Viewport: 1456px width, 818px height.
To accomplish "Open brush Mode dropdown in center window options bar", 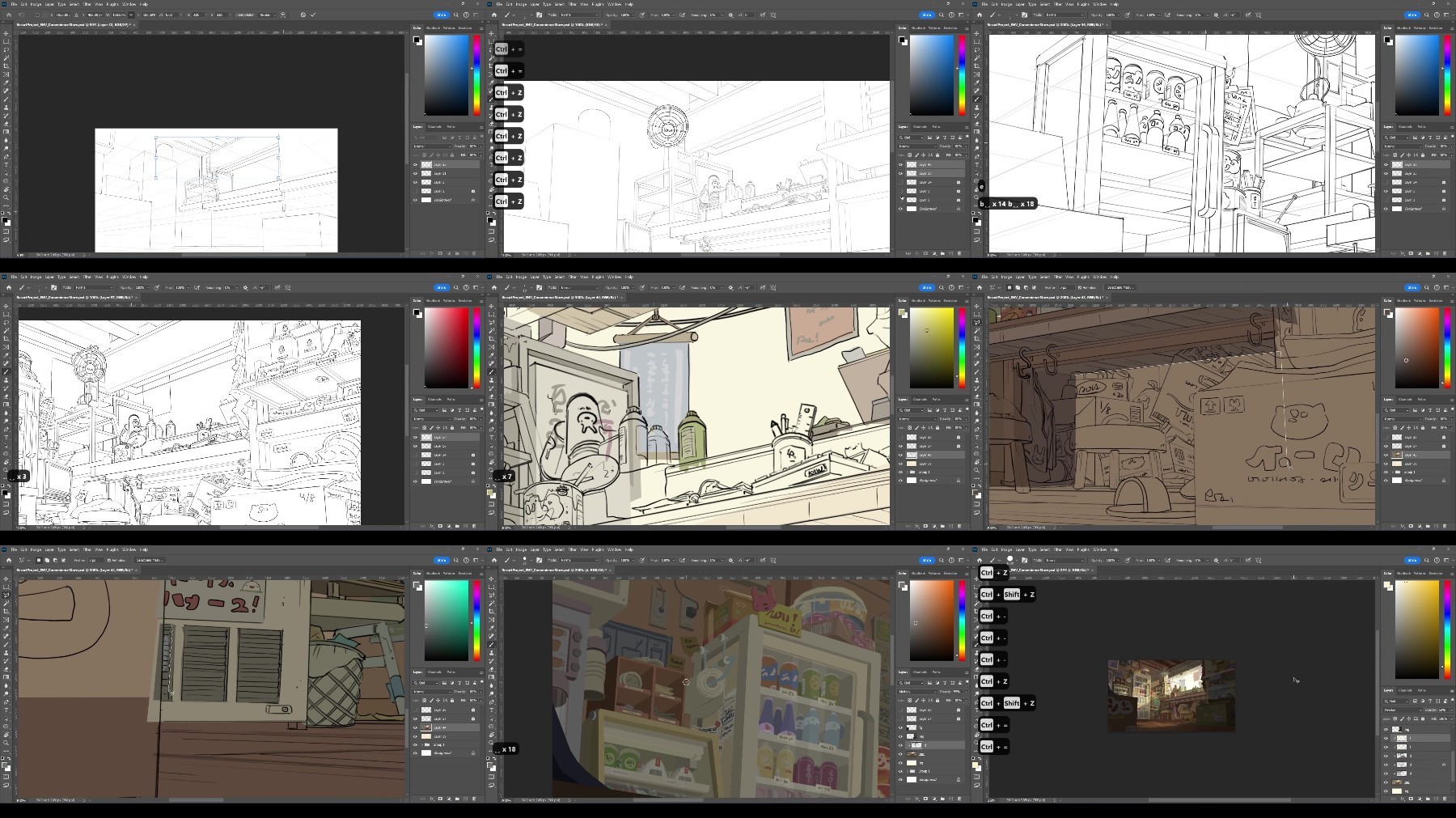I will click(x=579, y=287).
